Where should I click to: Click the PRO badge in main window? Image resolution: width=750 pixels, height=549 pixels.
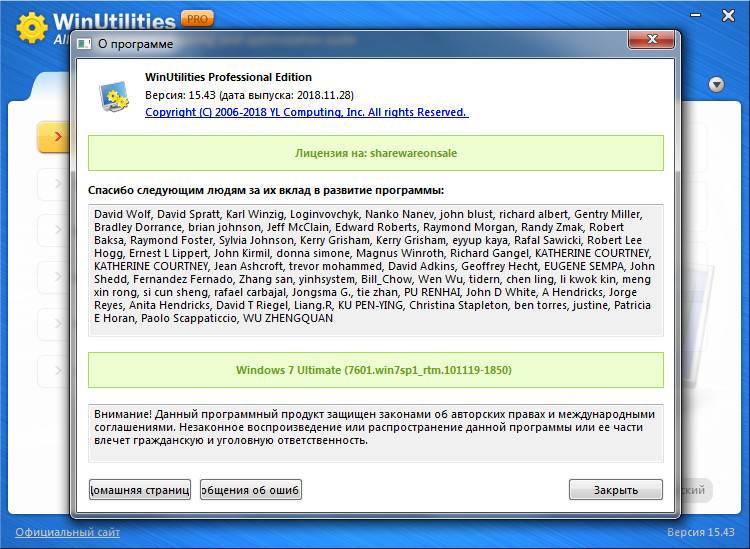[197, 19]
